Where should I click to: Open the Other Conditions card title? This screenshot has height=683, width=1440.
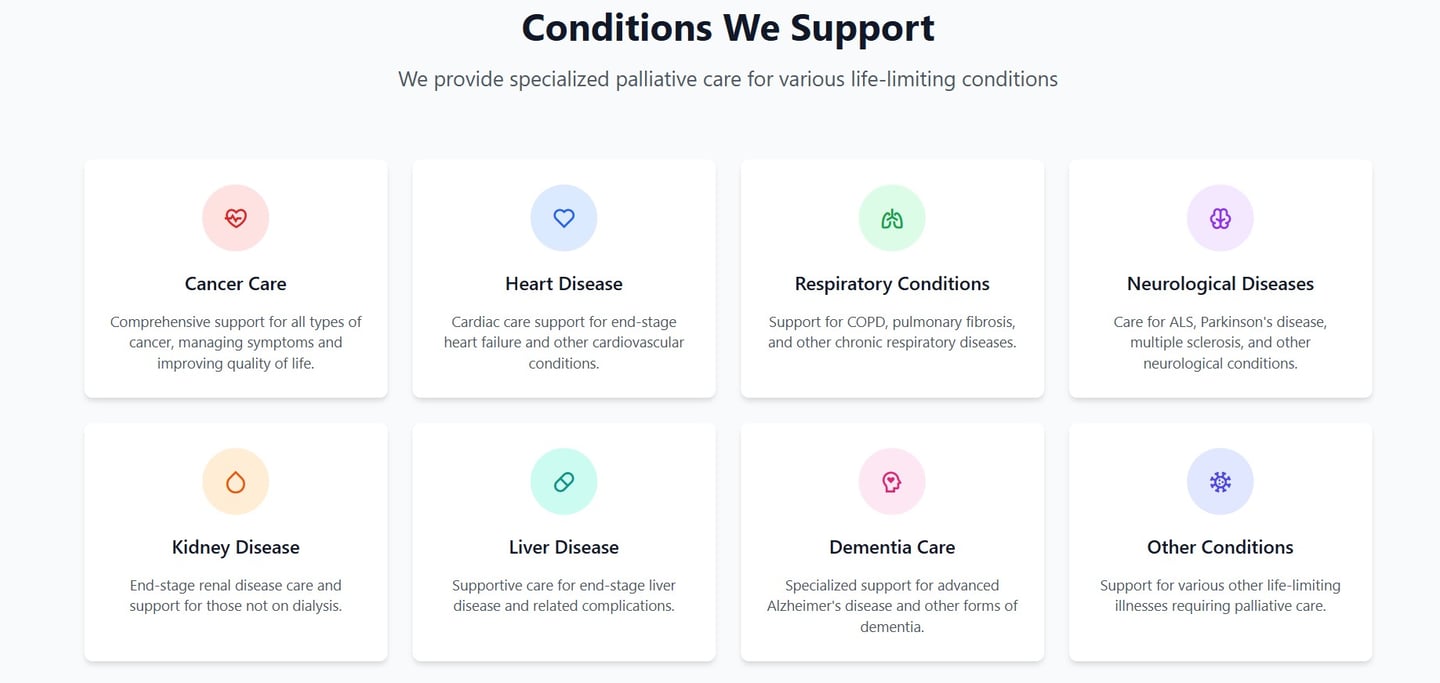[x=1220, y=547]
